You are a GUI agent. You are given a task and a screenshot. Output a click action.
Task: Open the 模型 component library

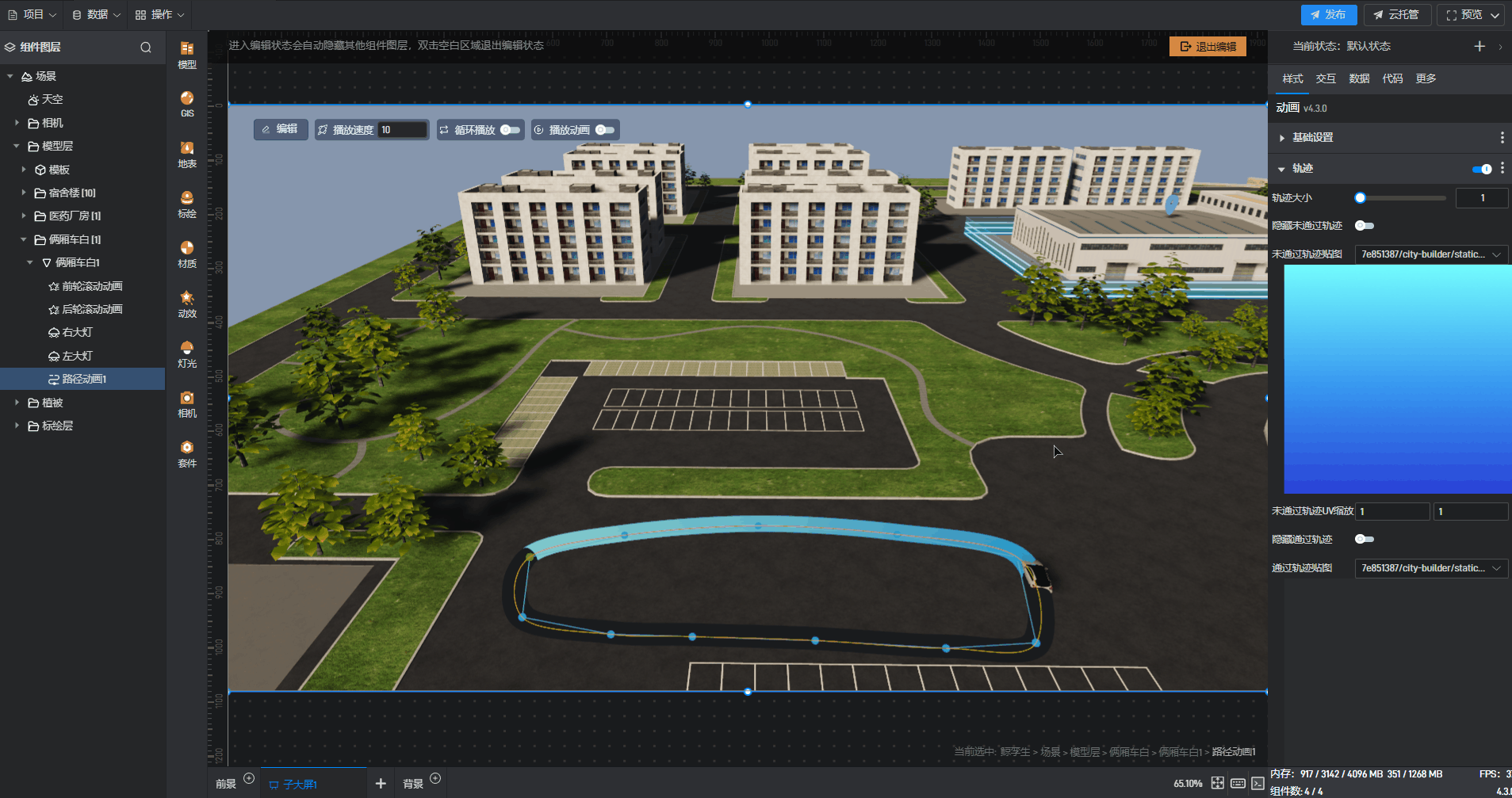click(x=187, y=55)
